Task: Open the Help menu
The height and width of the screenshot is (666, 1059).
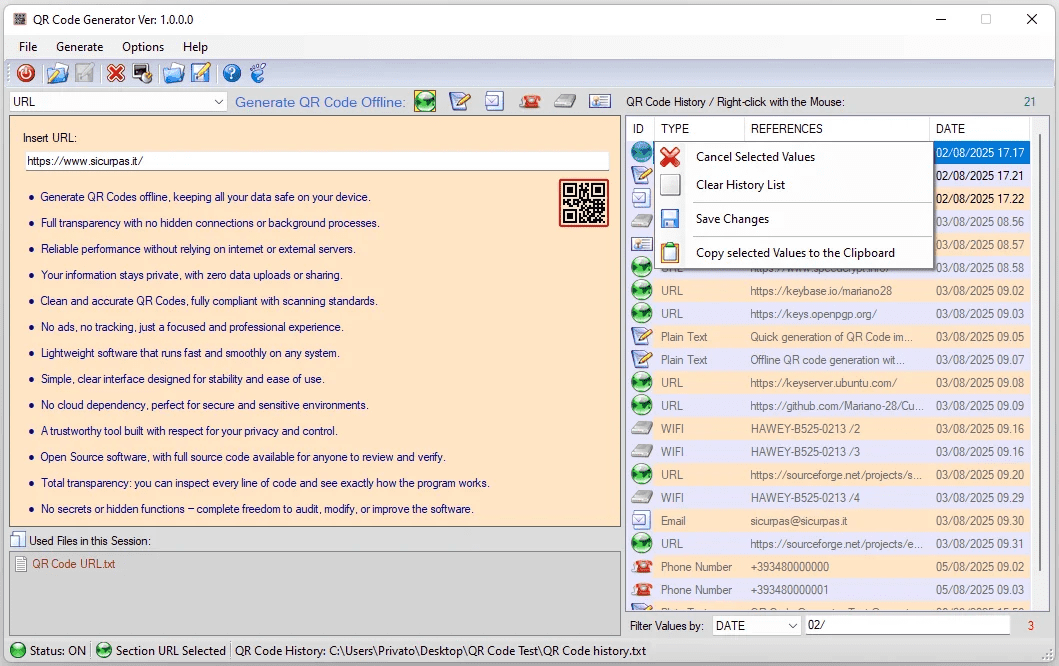Action: [195, 47]
